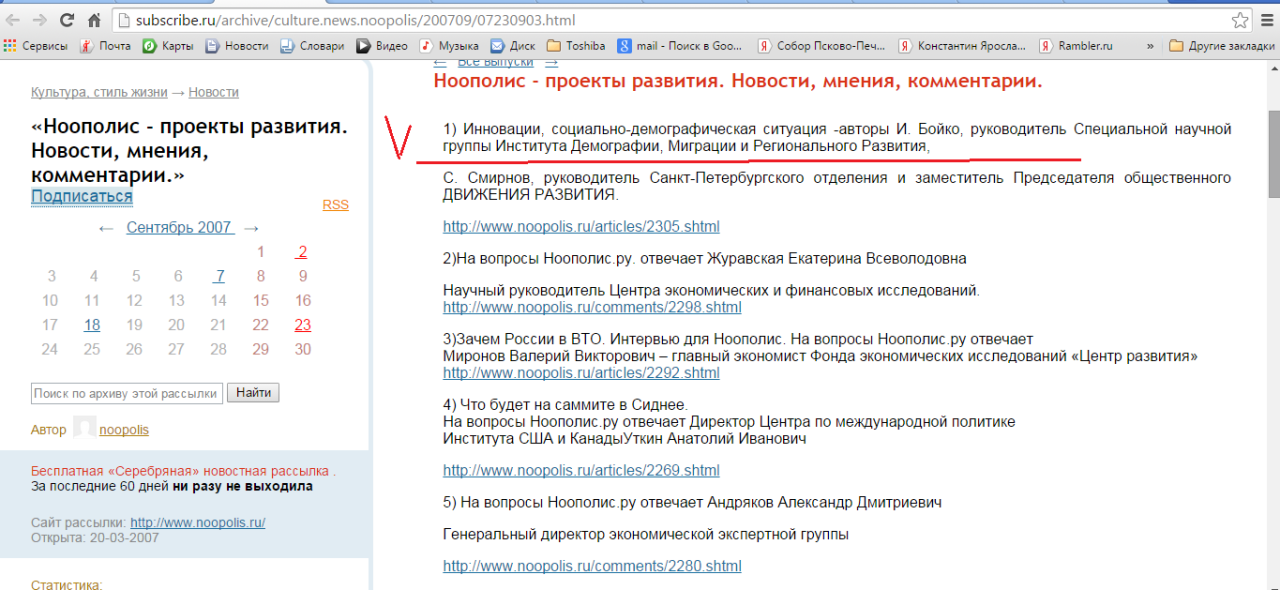1280x590 pixels.
Task: Click the noopolis author avatar thumbnail
Action: (x=84, y=427)
